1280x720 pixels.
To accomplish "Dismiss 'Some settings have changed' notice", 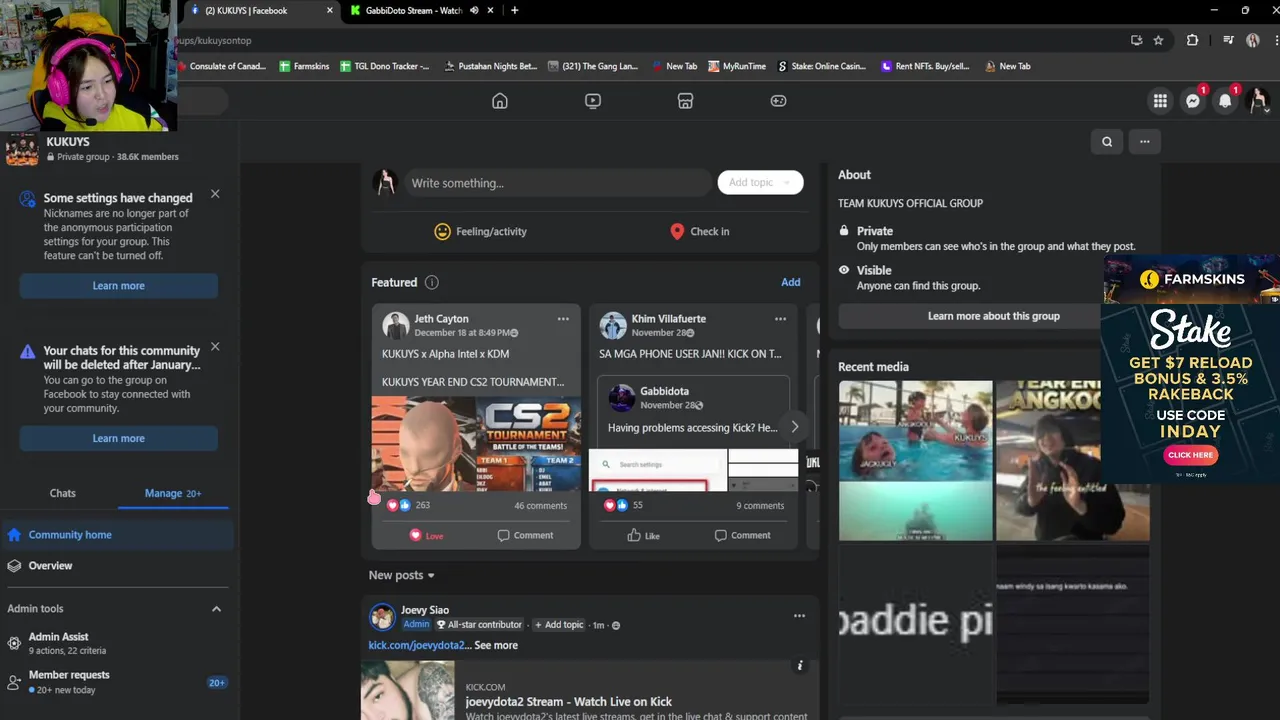I will tap(215, 194).
